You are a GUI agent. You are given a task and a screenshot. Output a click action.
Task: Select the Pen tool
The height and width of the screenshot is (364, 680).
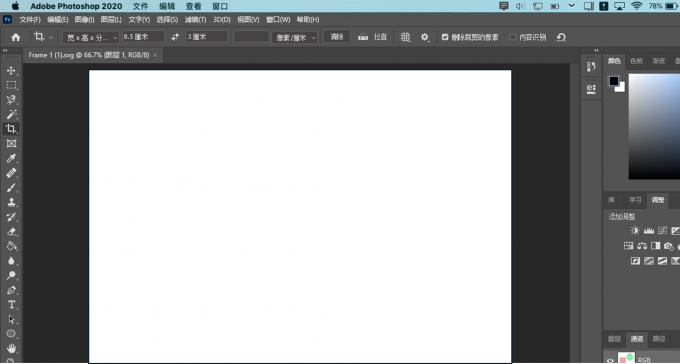(x=11, y=290)
